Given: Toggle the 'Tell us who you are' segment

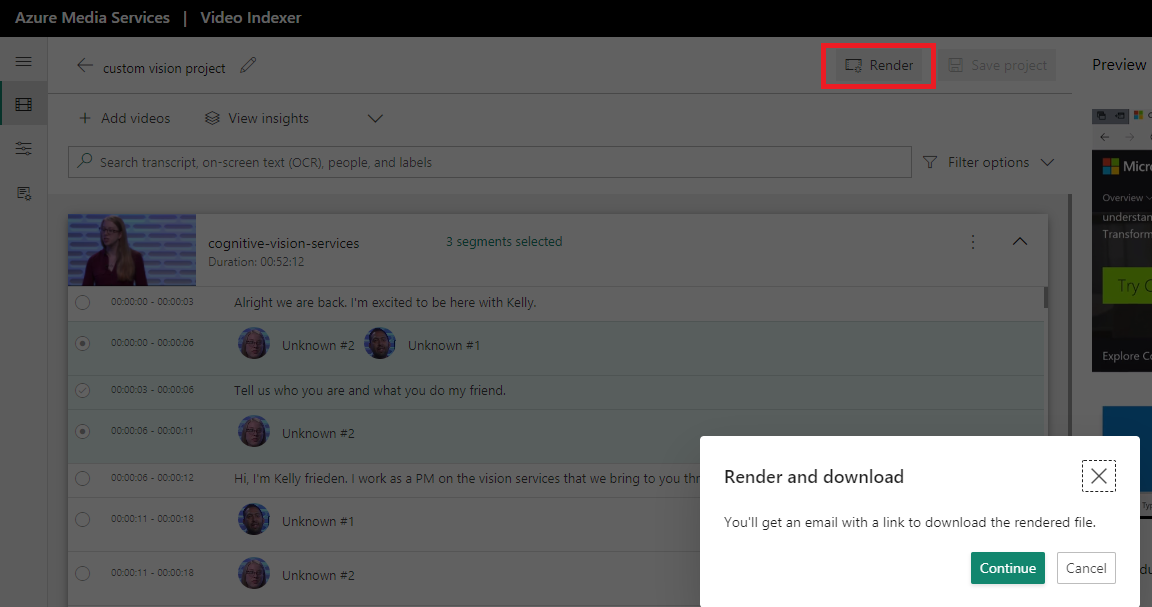Looking at the screenshot, I should [82, 390].
